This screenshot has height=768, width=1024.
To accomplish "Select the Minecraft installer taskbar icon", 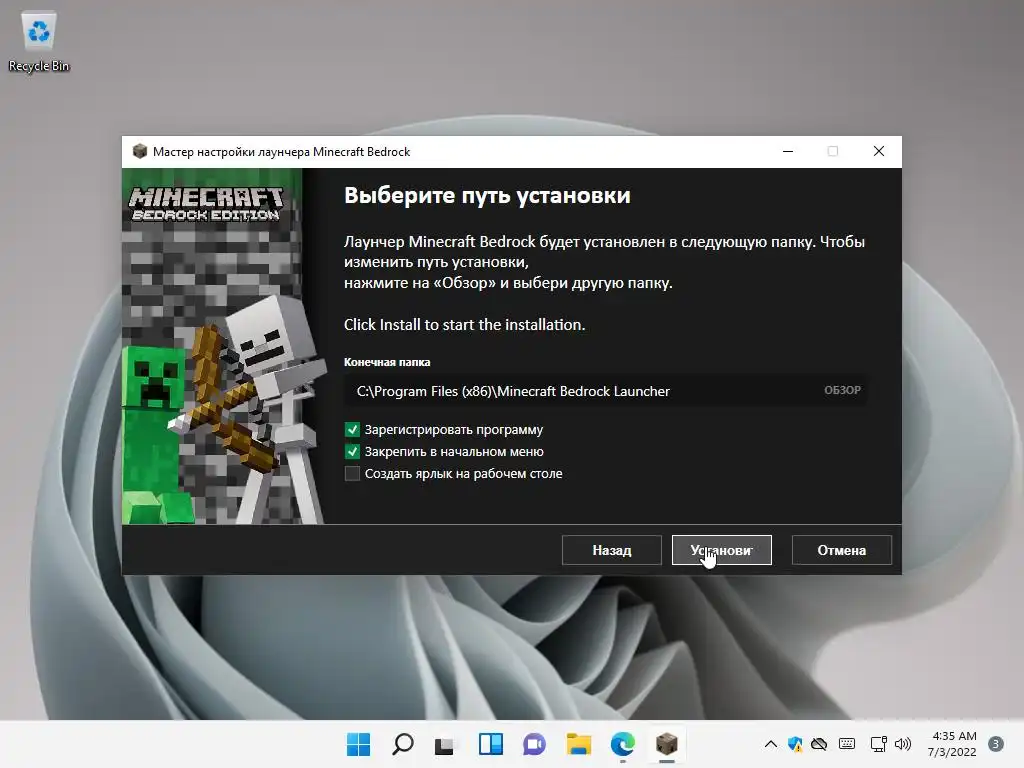I will [667, 744].
